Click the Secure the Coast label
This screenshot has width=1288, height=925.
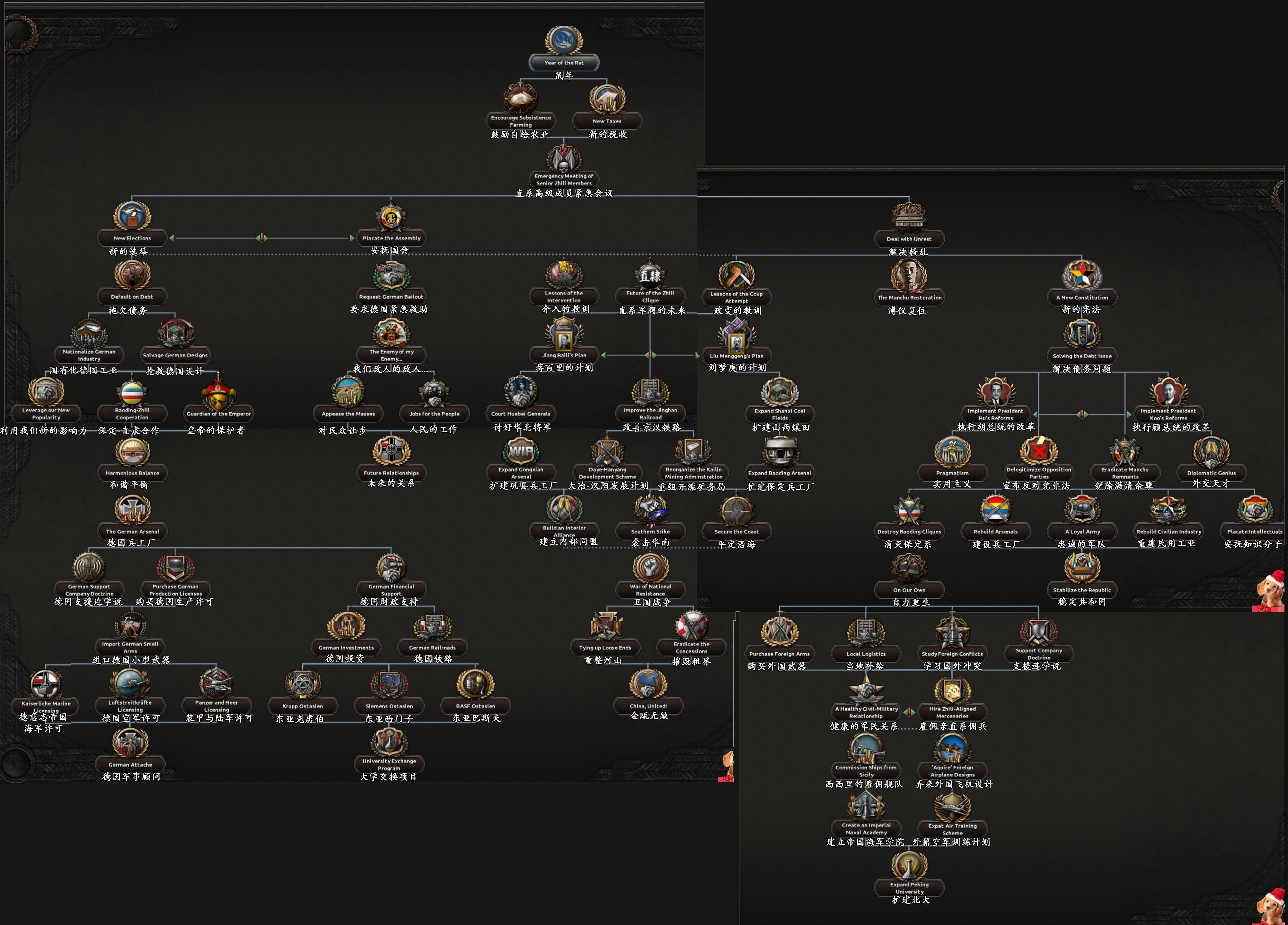737,532
